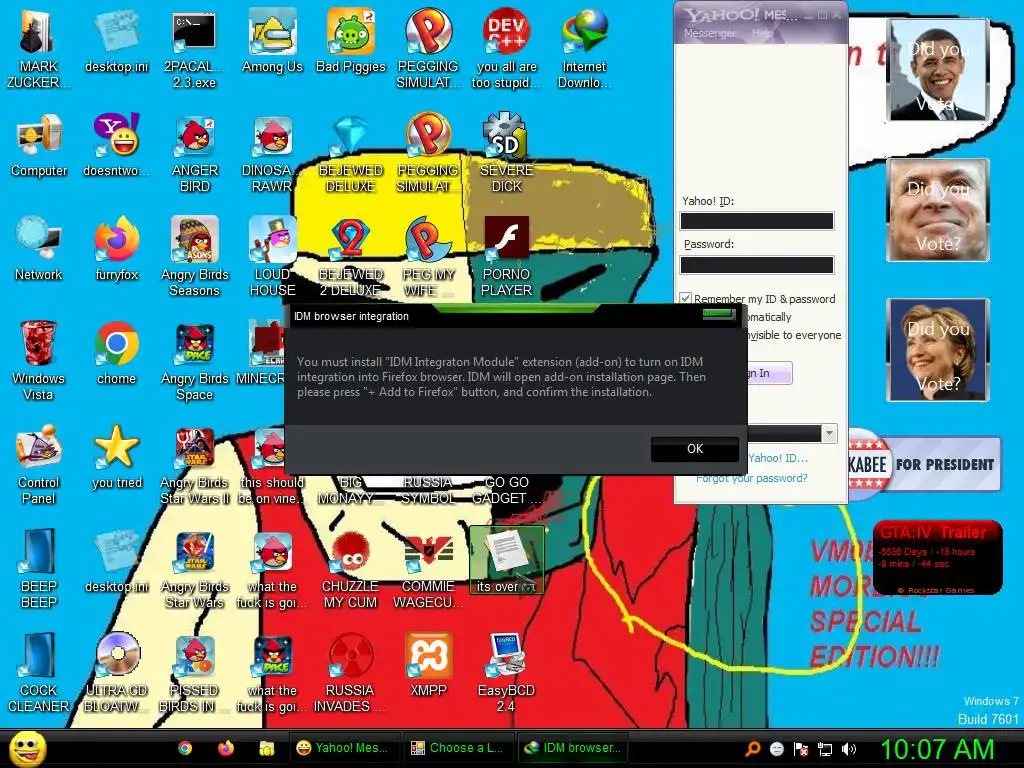Open the COCK CLEANER desktop icon

point(39,673)
